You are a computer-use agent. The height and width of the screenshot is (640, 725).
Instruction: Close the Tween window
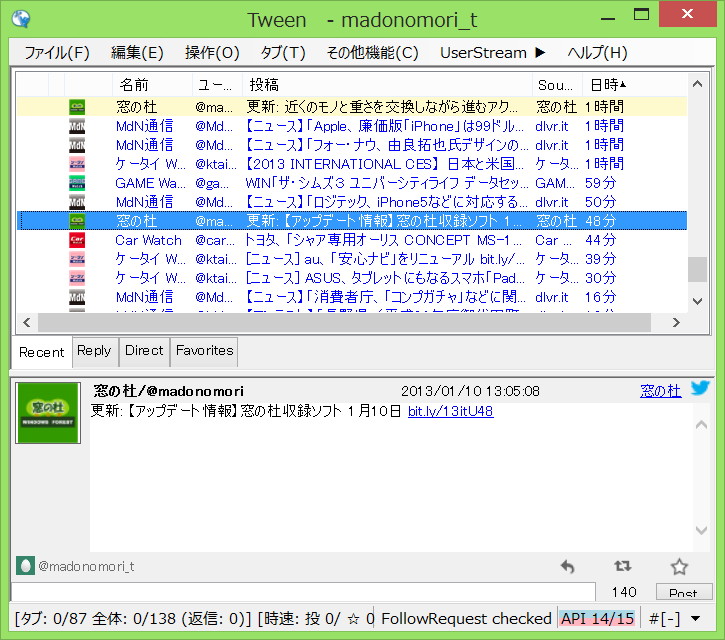[688, 14]
